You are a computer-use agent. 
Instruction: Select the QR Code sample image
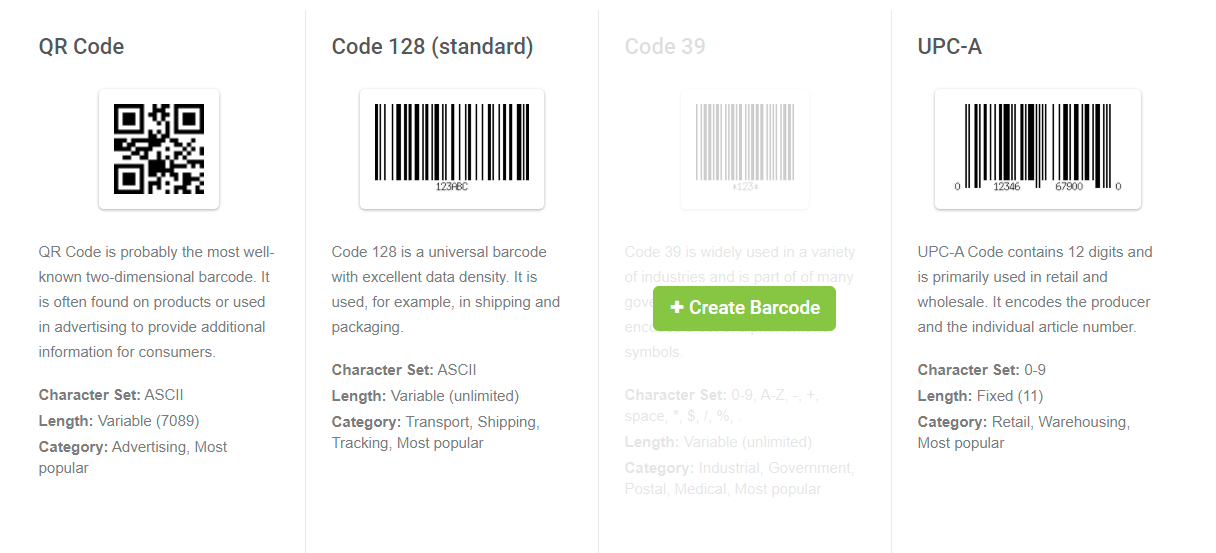159,149
